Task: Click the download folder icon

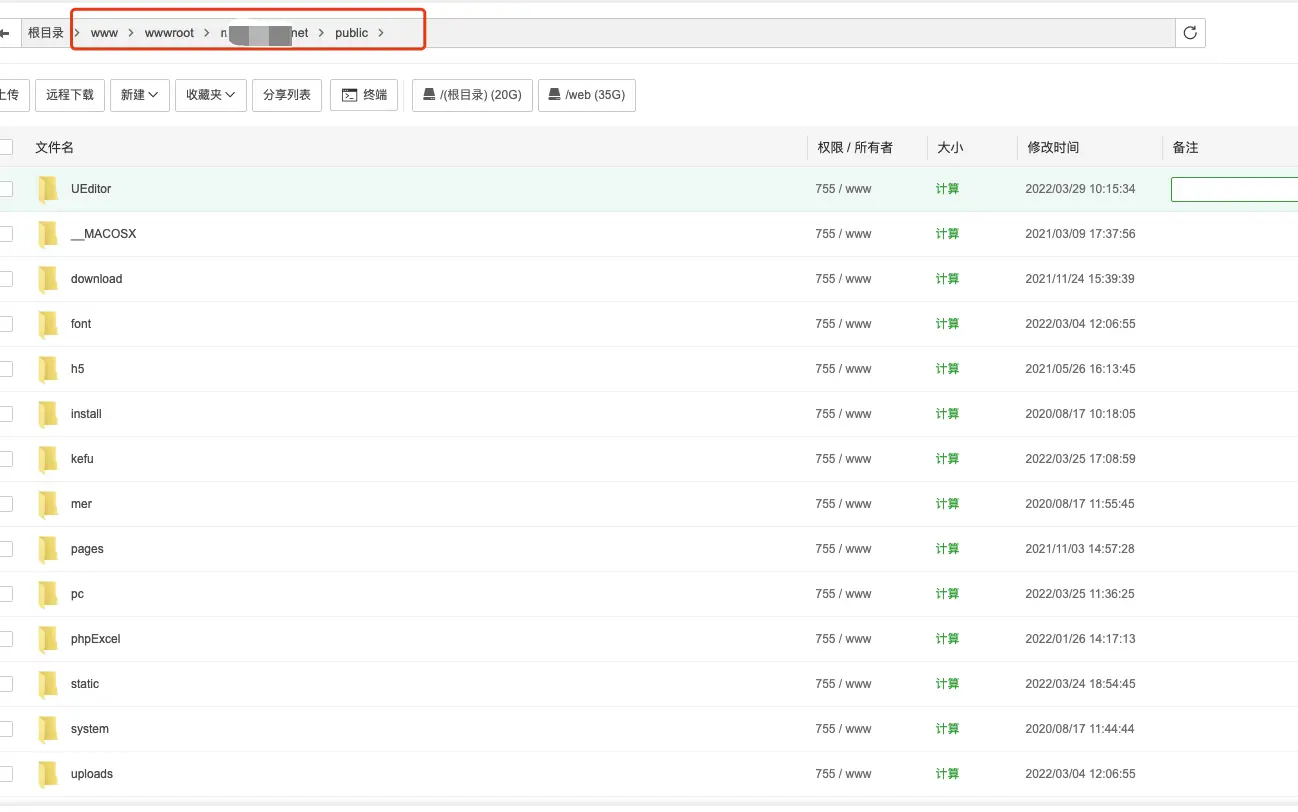Action: (x=48, y=279)
